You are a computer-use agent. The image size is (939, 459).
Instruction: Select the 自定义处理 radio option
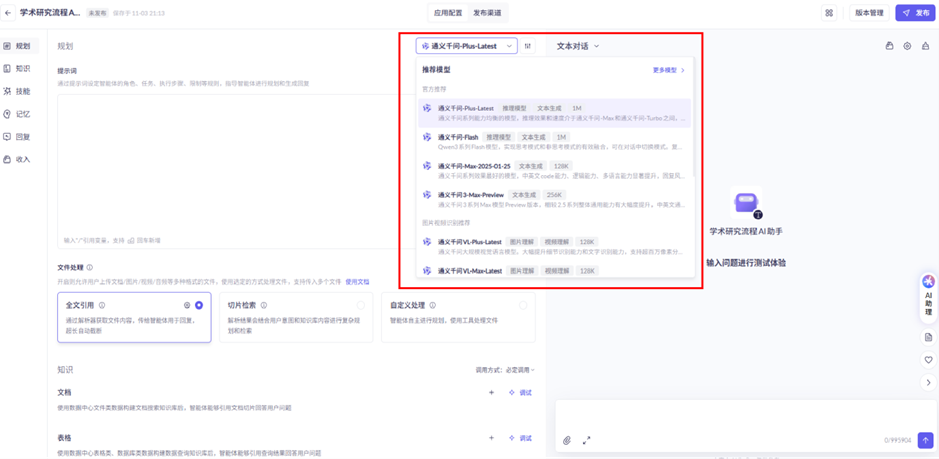(523, 305)
